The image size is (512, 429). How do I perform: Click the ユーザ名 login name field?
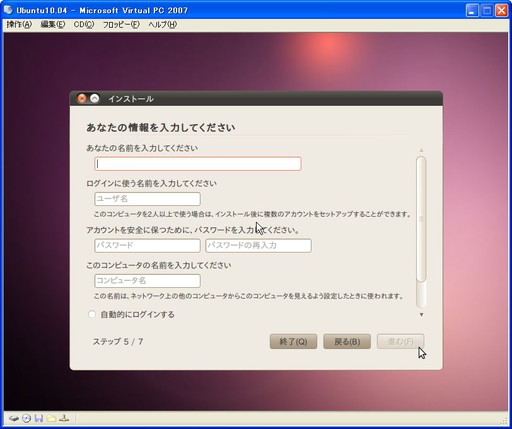click(x=147, y=199)
